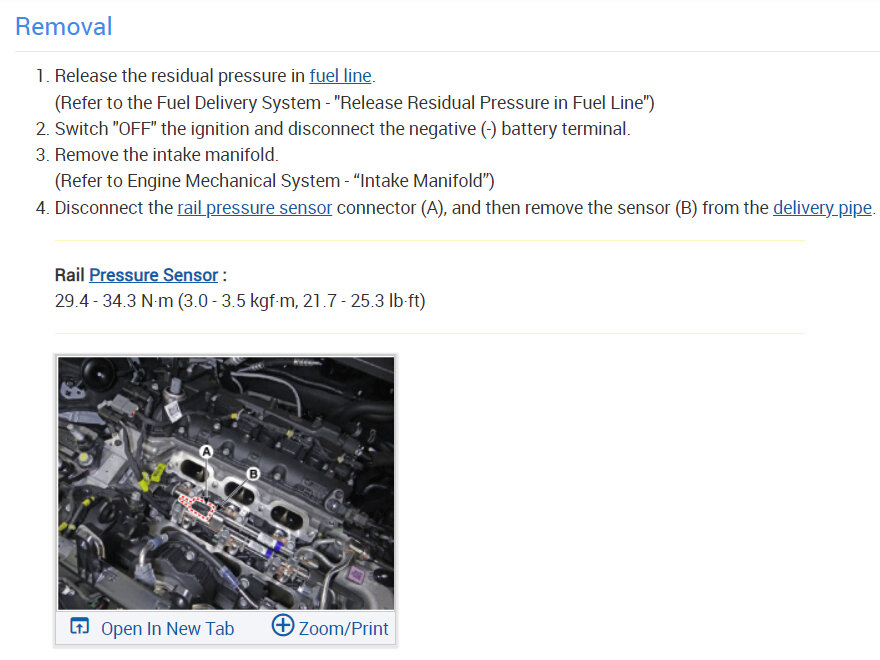Click the Engine Mechanical System reference note
Viewport: 880px width, 660px height.
[275, 181]
